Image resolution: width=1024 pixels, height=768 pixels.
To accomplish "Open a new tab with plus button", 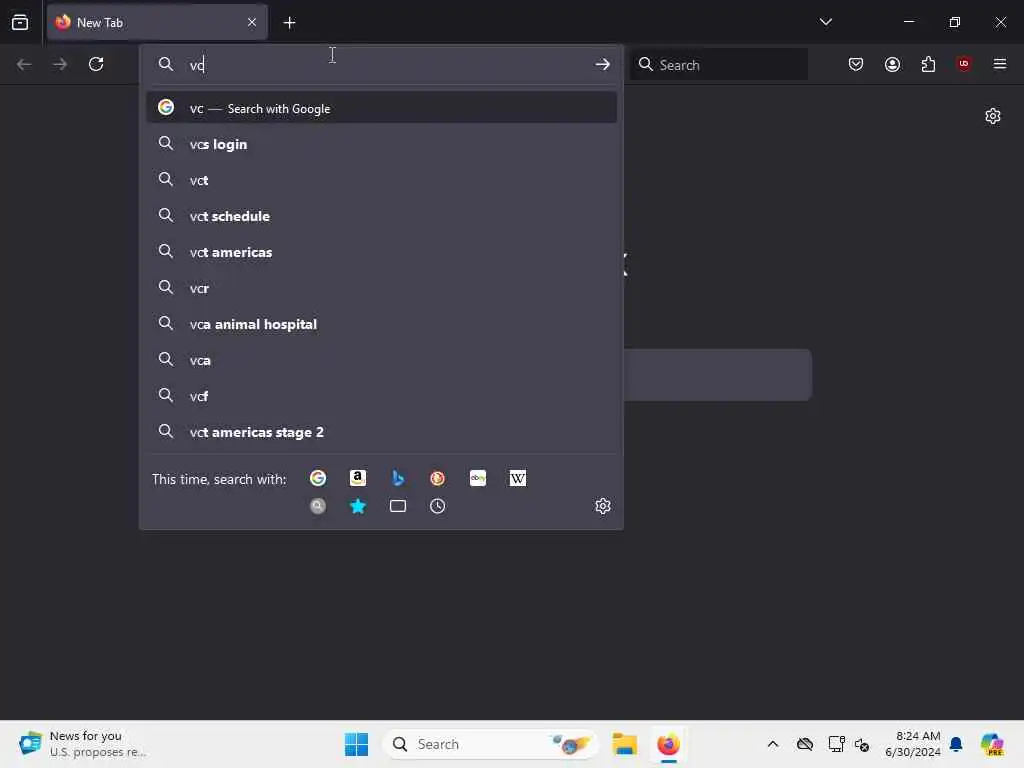I will [289, 23].
